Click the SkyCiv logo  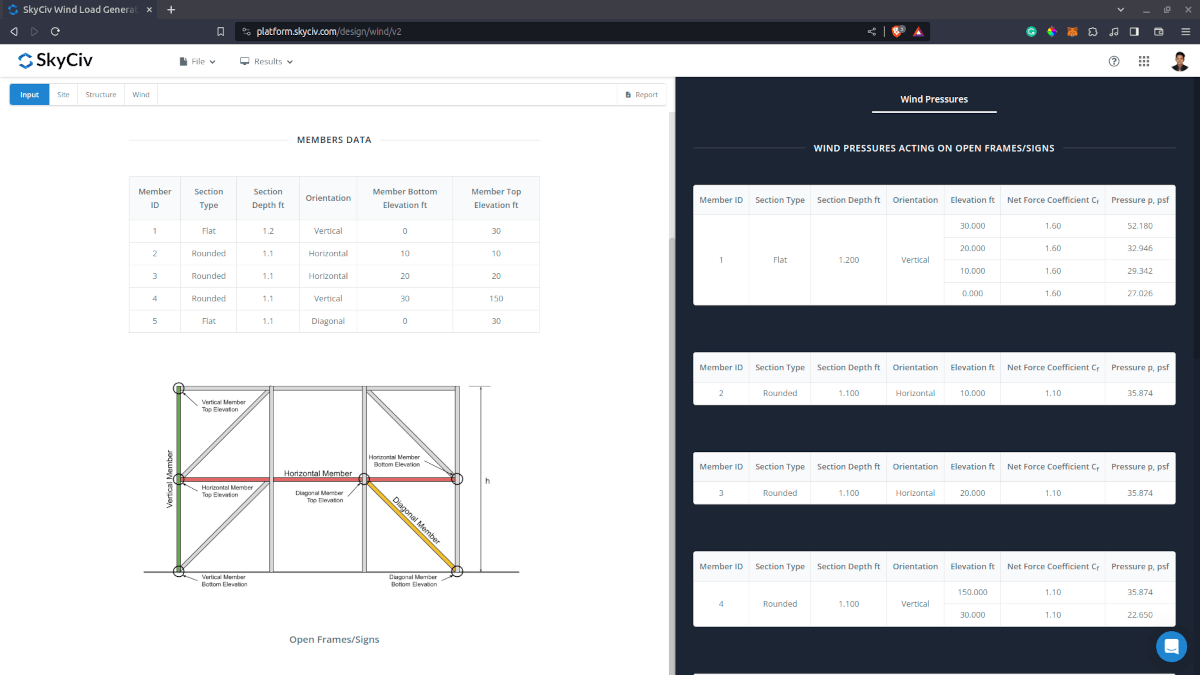pos(55,61)
